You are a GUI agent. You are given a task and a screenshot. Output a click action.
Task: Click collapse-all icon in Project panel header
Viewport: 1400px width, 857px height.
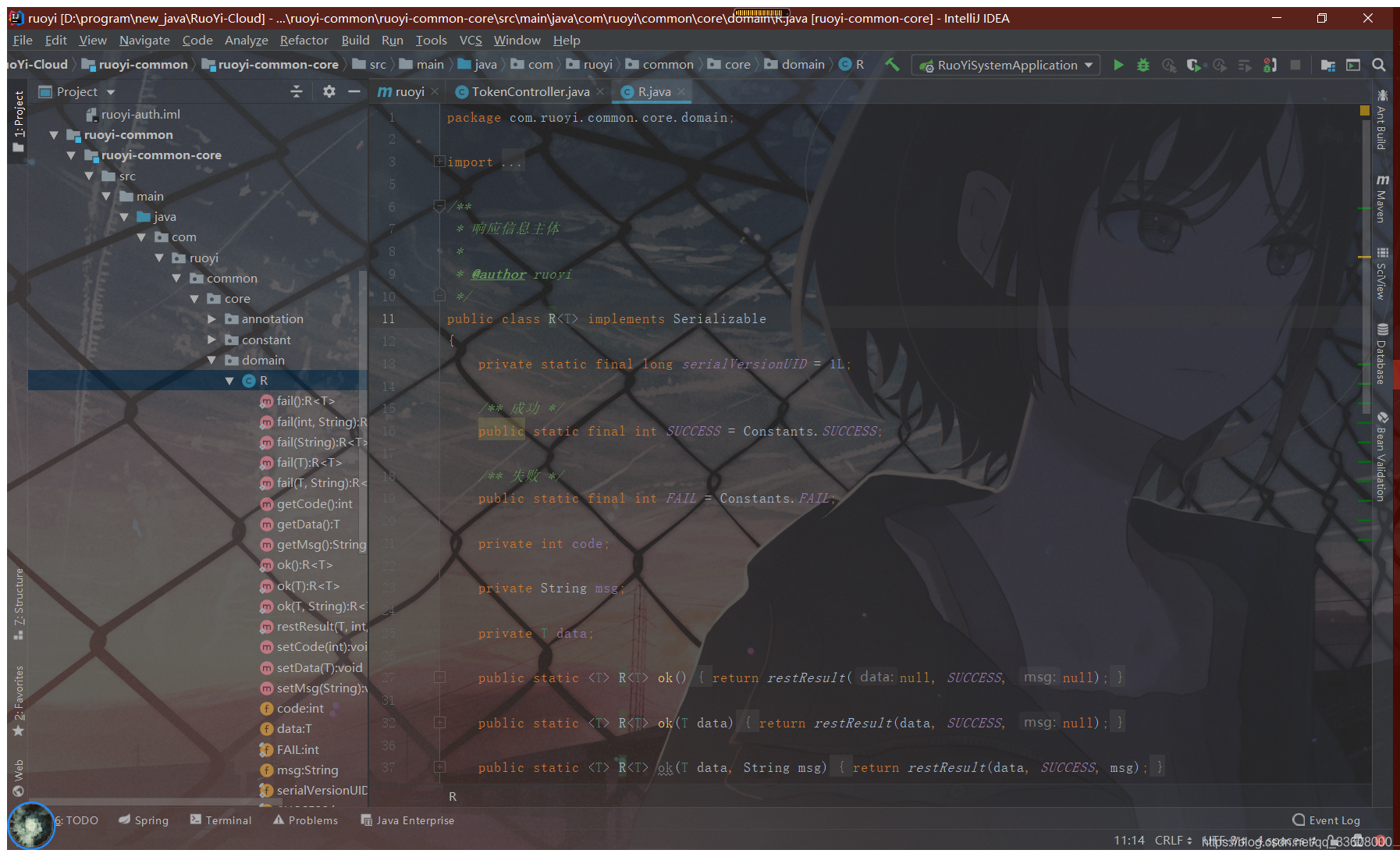tap(297, 91)
